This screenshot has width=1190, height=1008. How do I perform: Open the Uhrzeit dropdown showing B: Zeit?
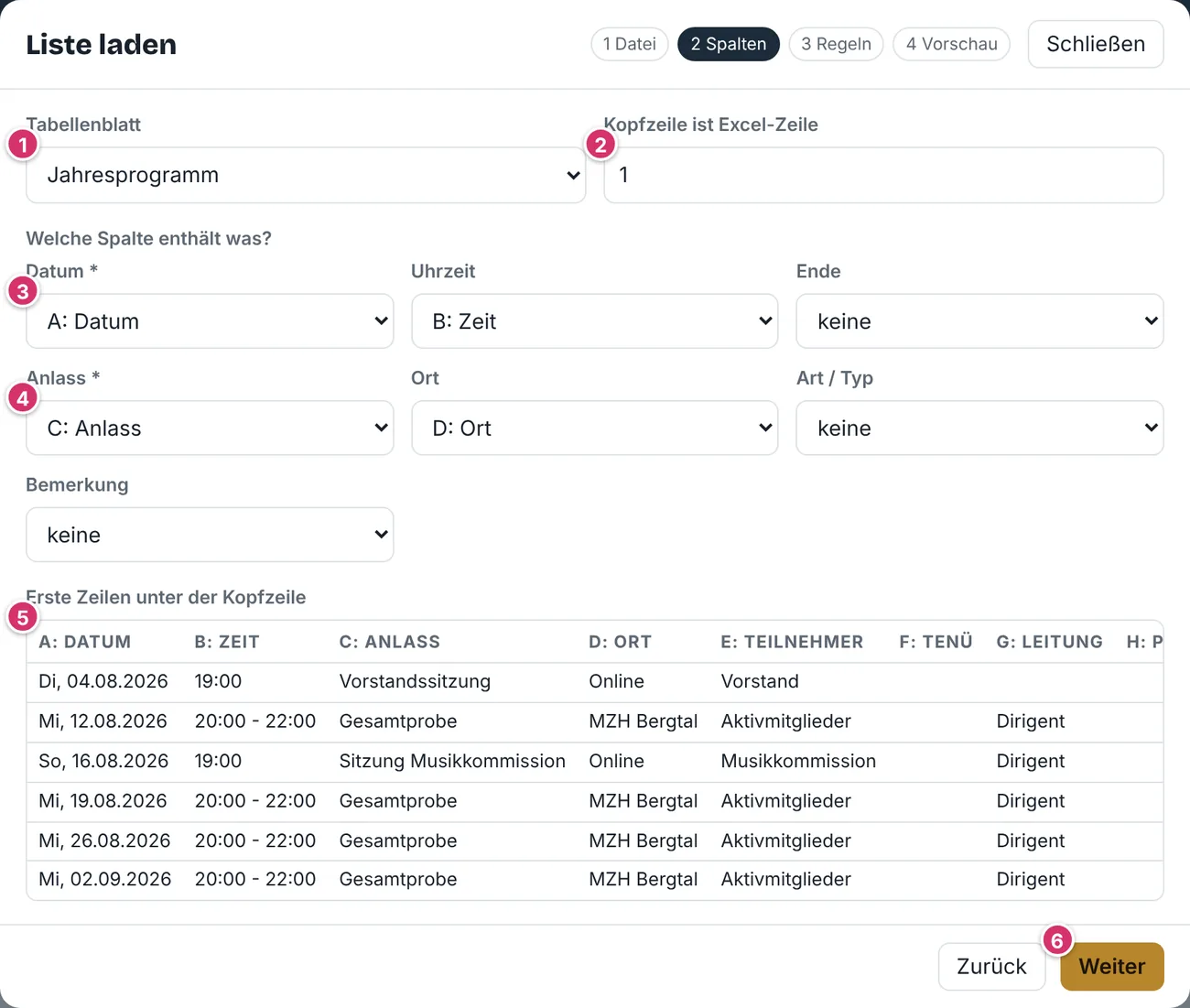point(595,321)
